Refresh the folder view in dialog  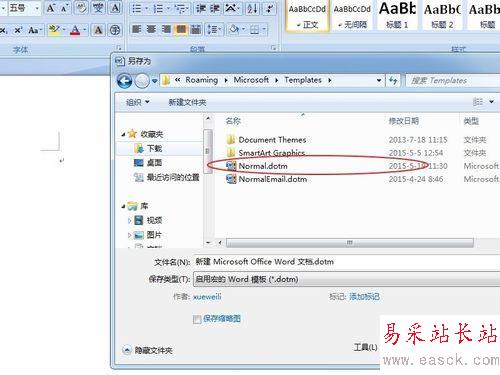(x=393, y=80)
